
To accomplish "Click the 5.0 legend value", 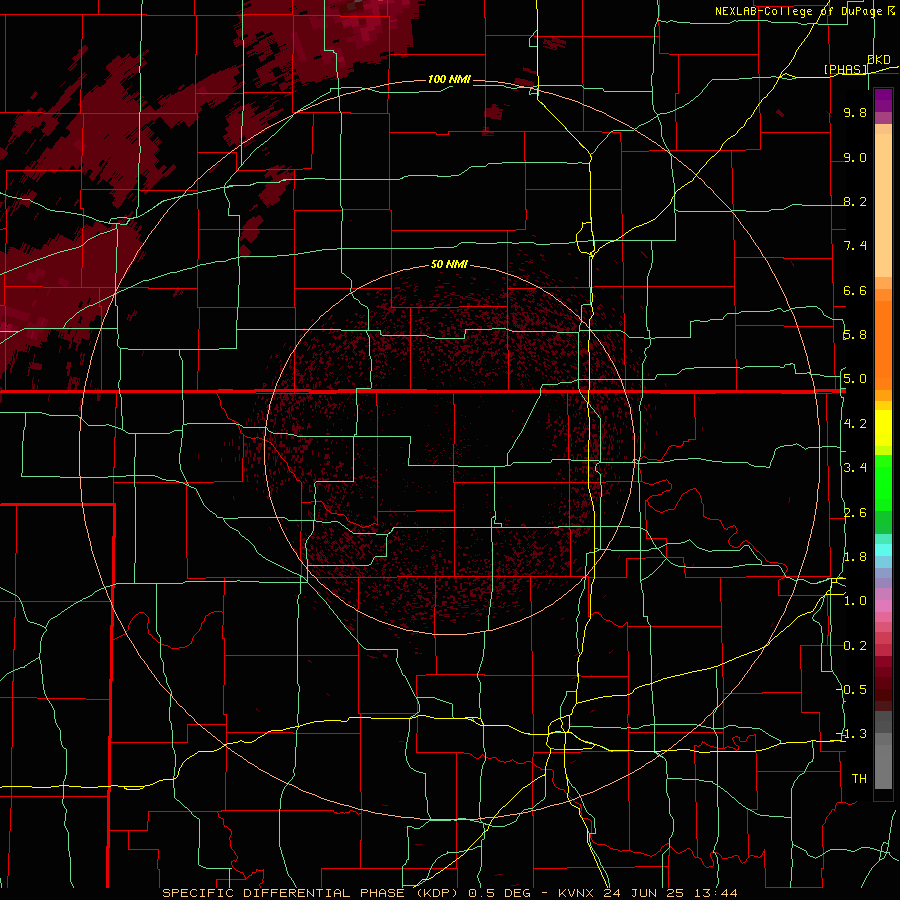I will tap(855, 379).
